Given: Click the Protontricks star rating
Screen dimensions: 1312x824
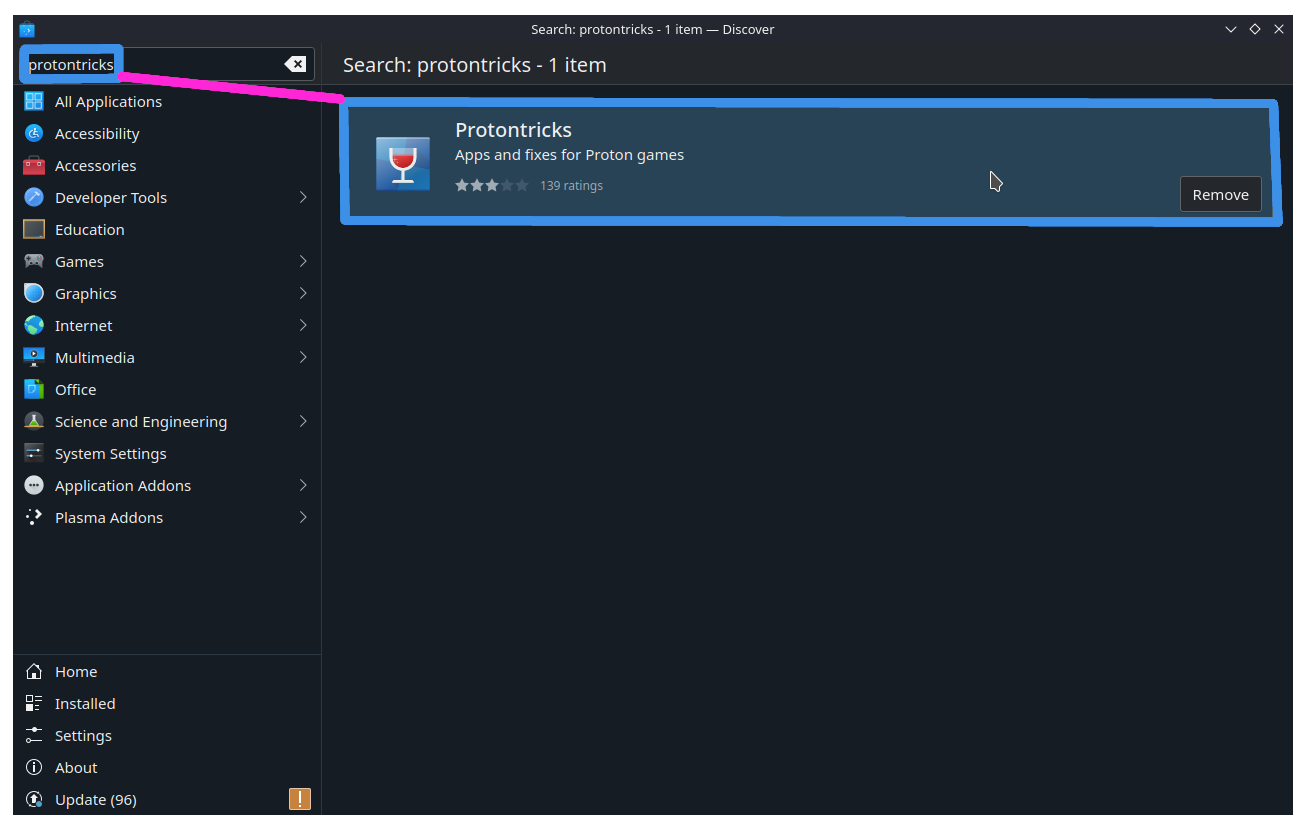Looking at the screenshot, I should pos(491,185).
